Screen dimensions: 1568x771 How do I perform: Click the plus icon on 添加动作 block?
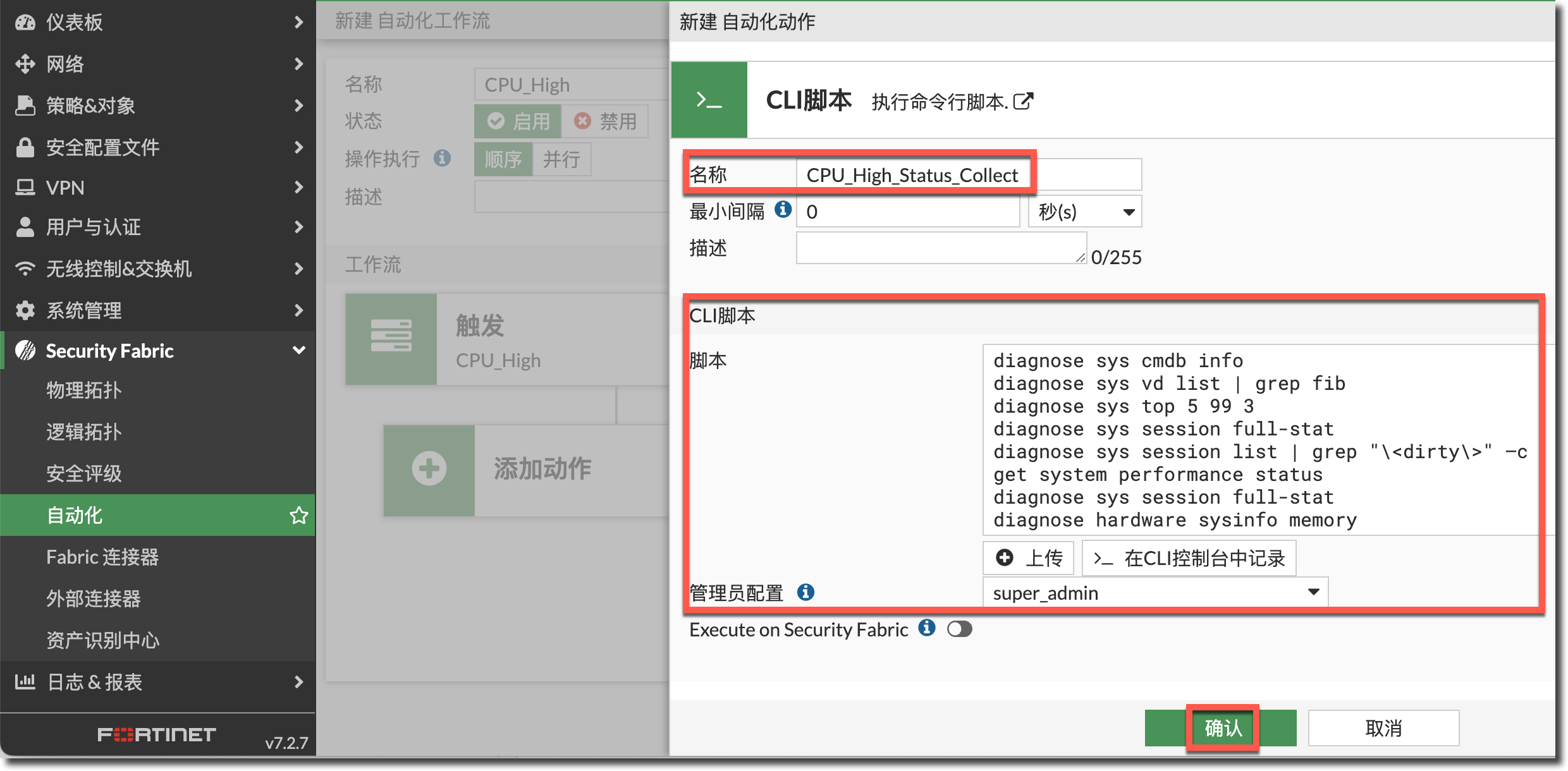coord(429,469)
